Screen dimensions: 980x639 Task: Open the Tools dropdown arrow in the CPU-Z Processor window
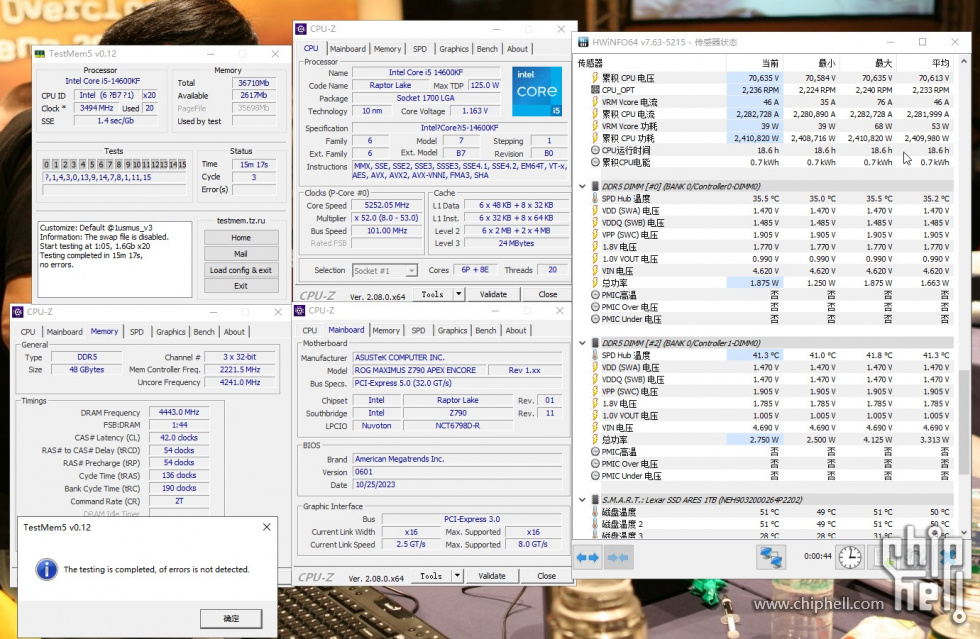pyautogui.click(x=458, y=294)
